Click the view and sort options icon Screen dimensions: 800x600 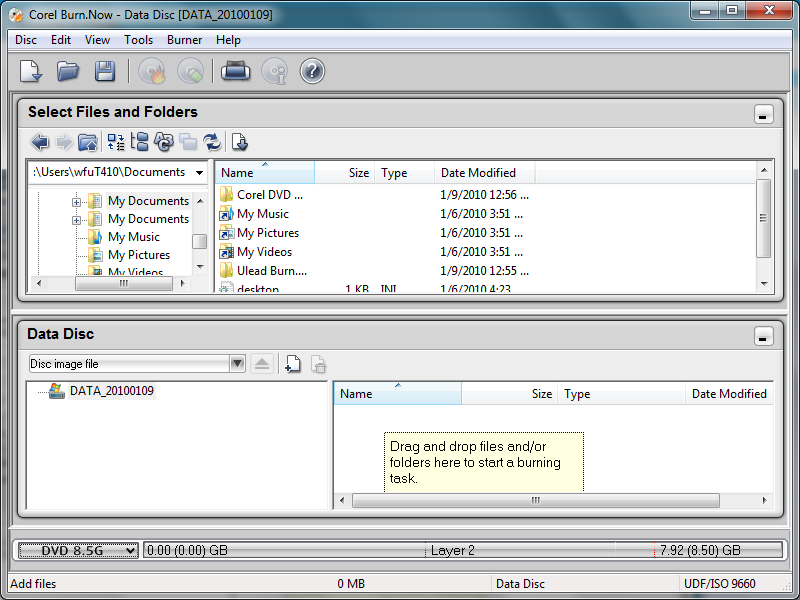pyautogui.click(x=116, y=142)
